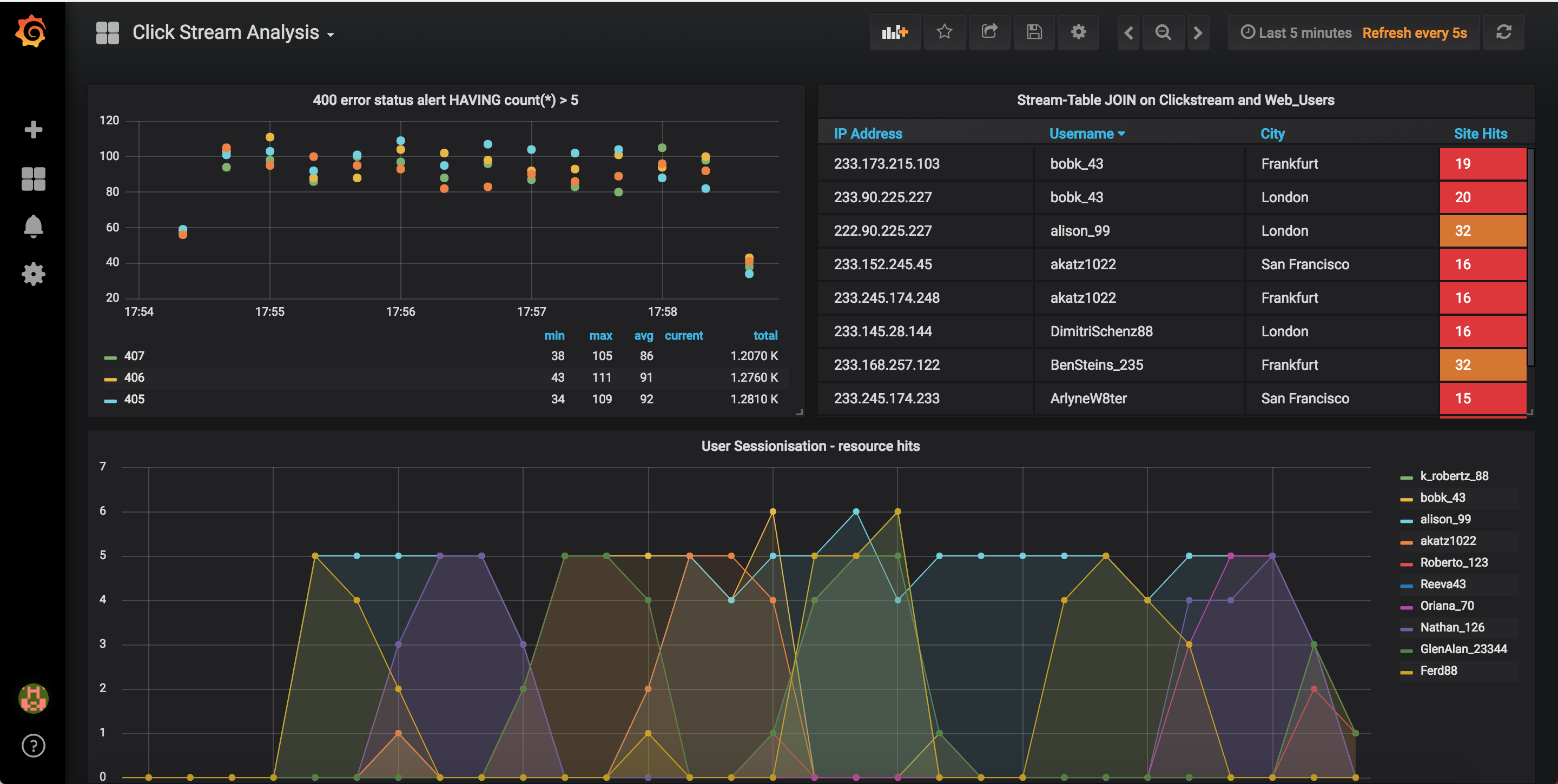Open the Last 5 minutes time picker

pyautogui.click(x=1296, y=32)
